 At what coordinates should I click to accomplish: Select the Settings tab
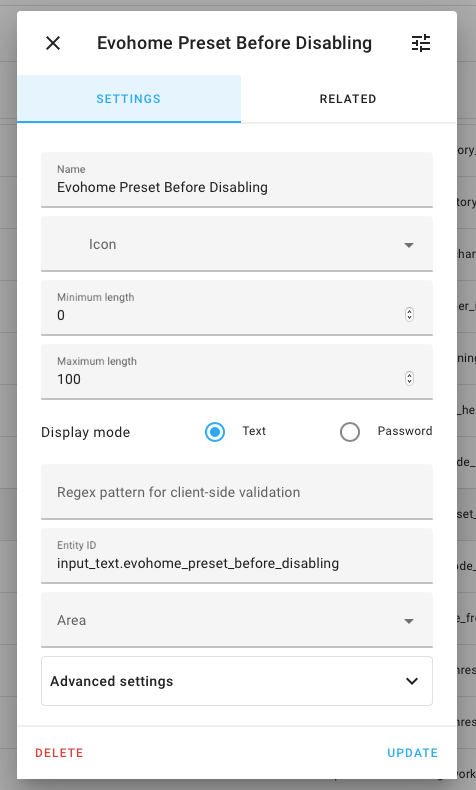129,99
